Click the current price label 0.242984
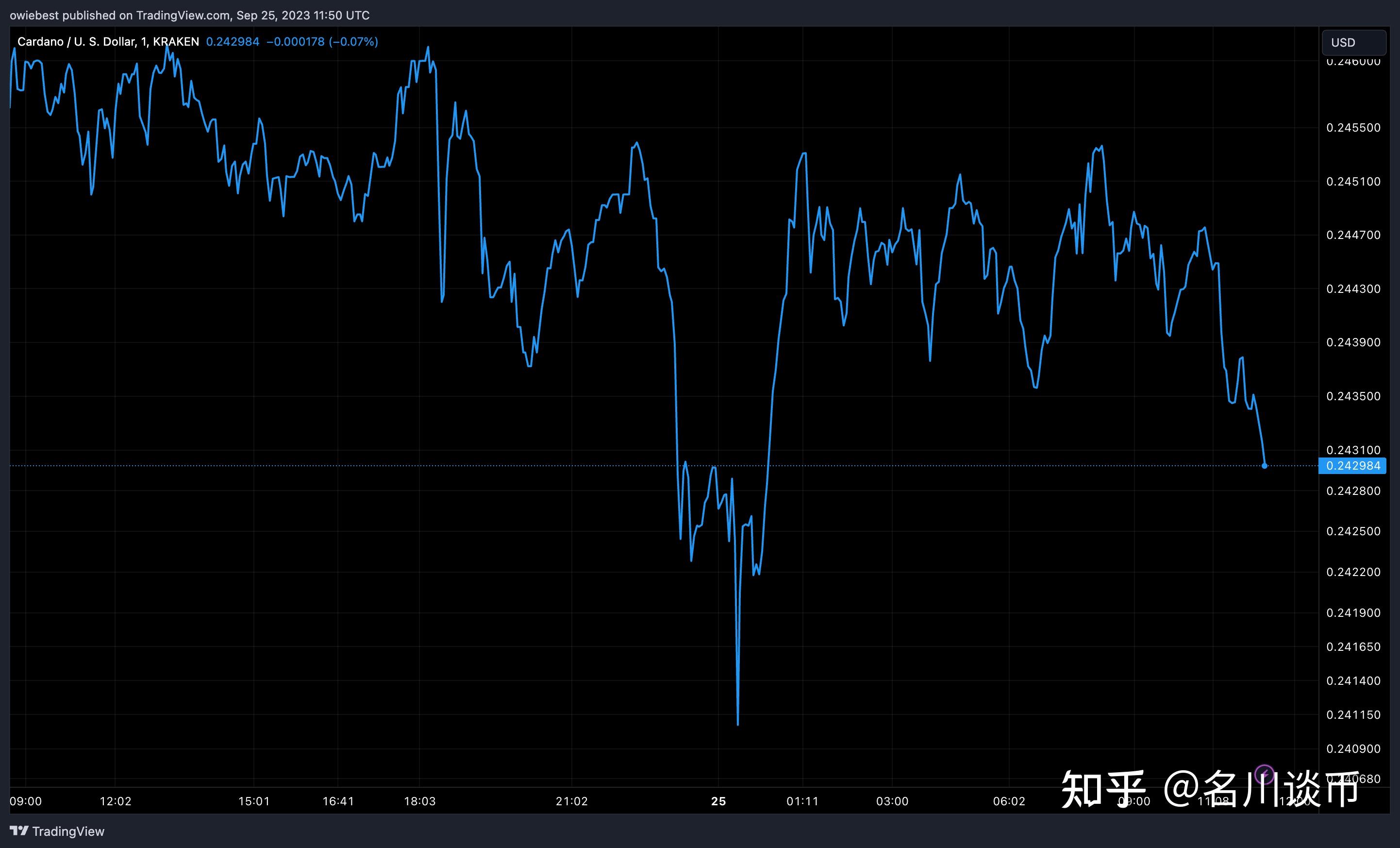This screenshot has width=1400, height=848. 1353,466
